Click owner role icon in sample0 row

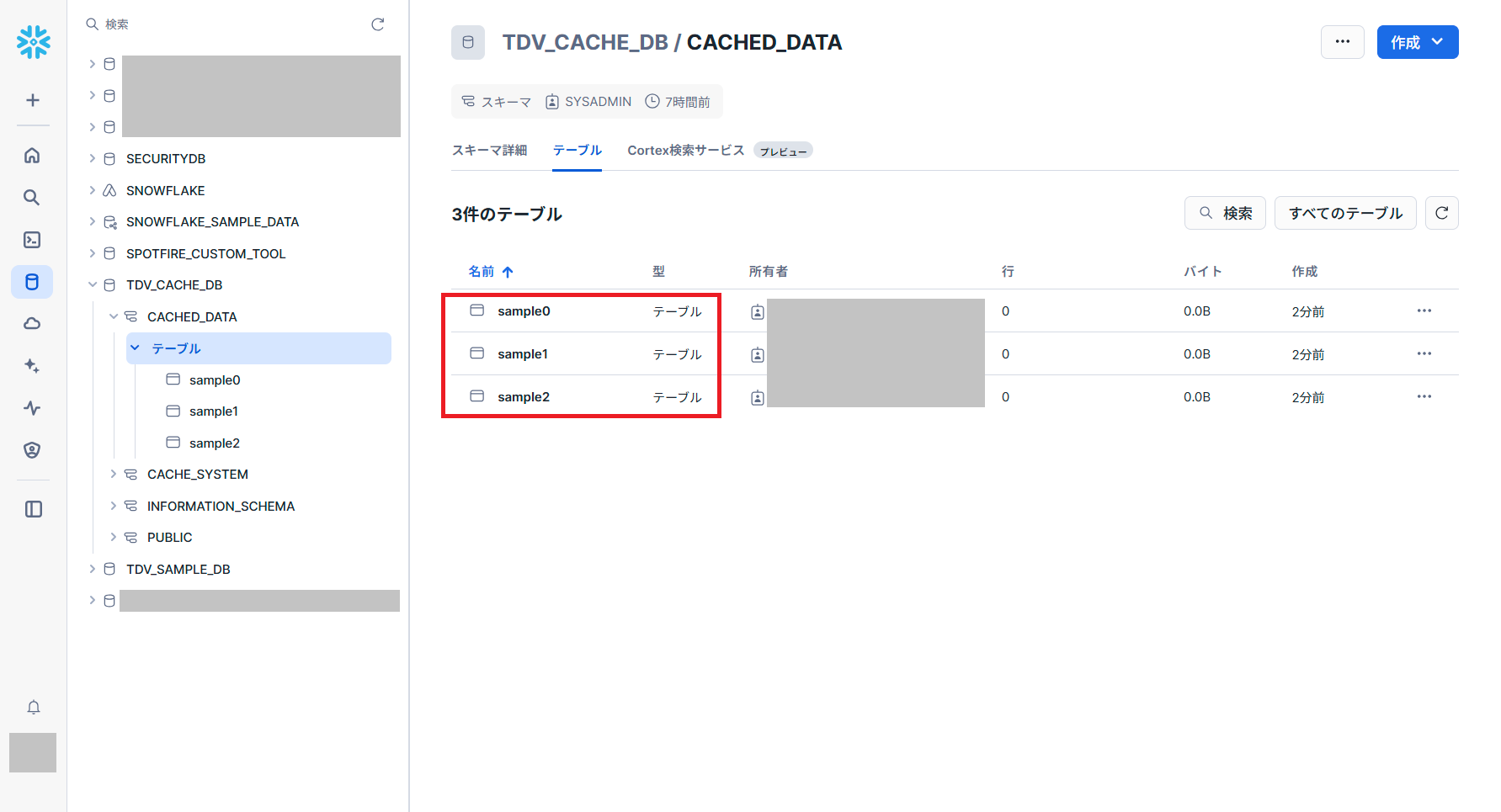(x=758, y=312)
